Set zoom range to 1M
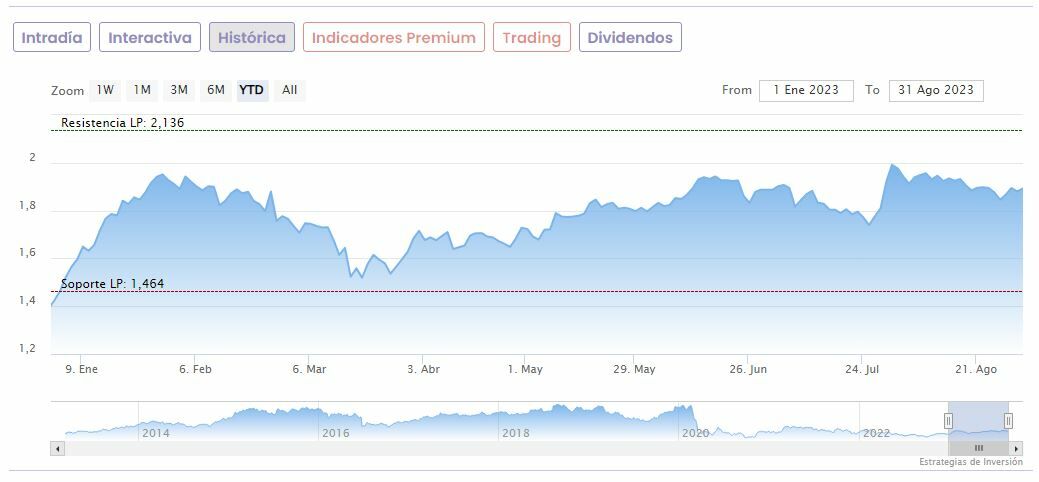The width and height of the screenshot is (1039, 482). click(x=142, y=90)
